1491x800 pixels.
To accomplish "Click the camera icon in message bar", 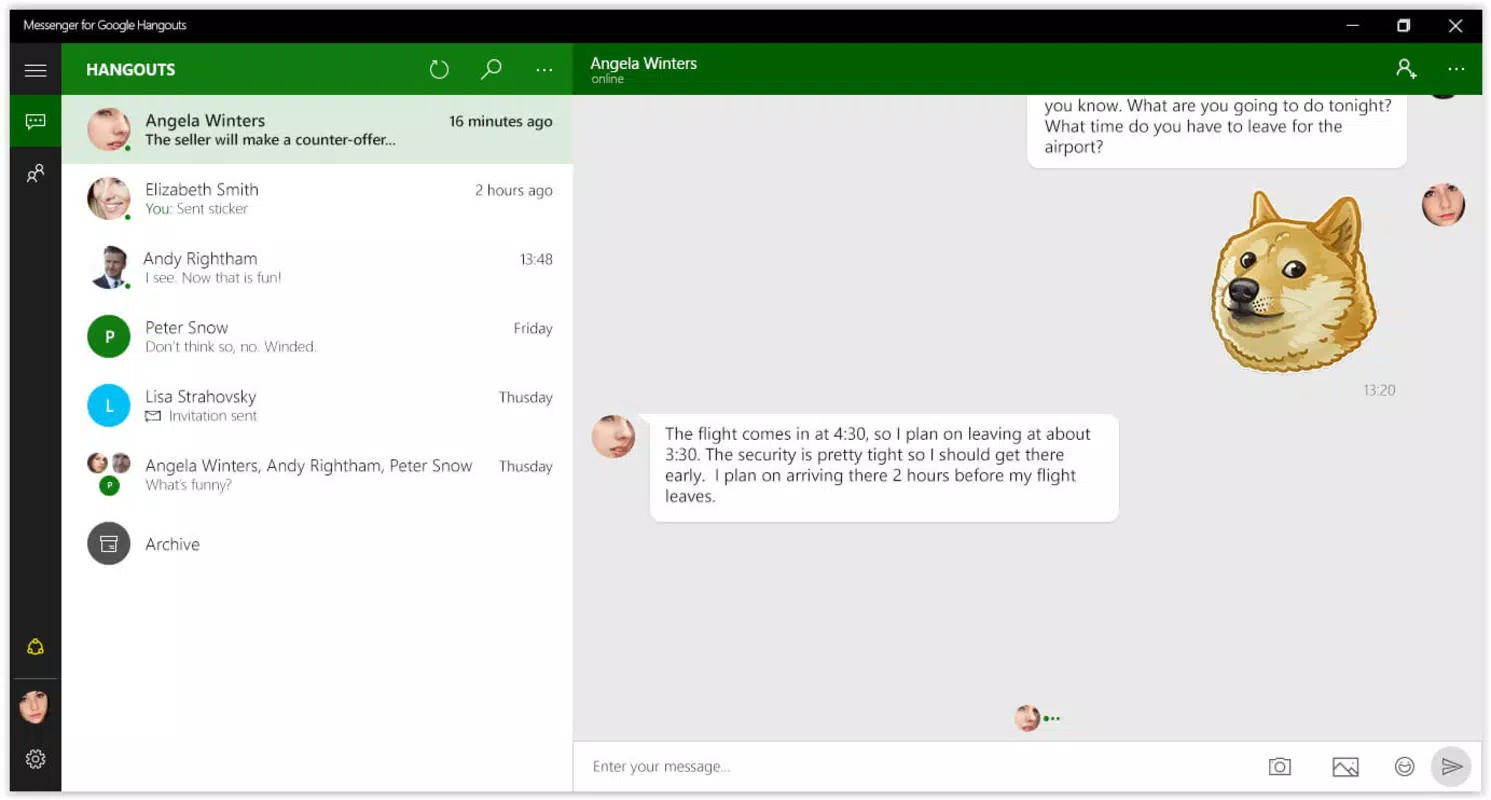I will click(x=1280, y=767).
